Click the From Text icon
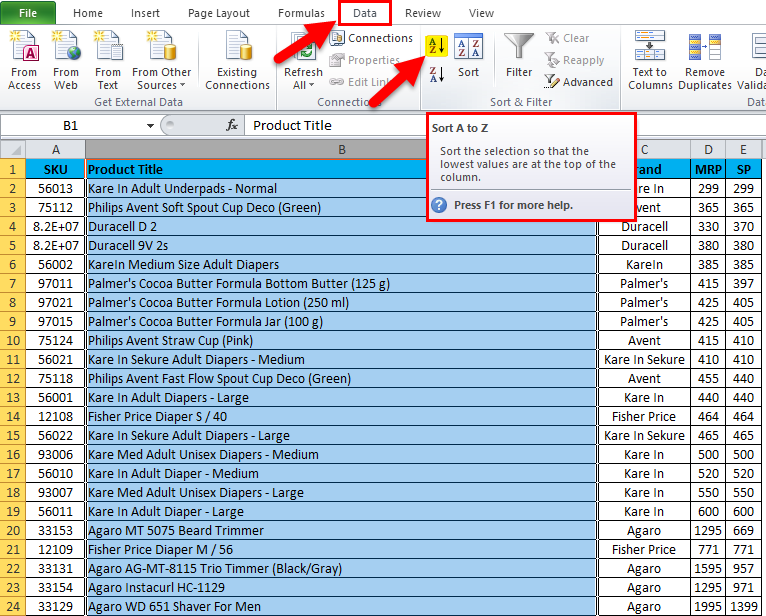The width and height of the screenshot is (766, 616). tap(108, 46)
